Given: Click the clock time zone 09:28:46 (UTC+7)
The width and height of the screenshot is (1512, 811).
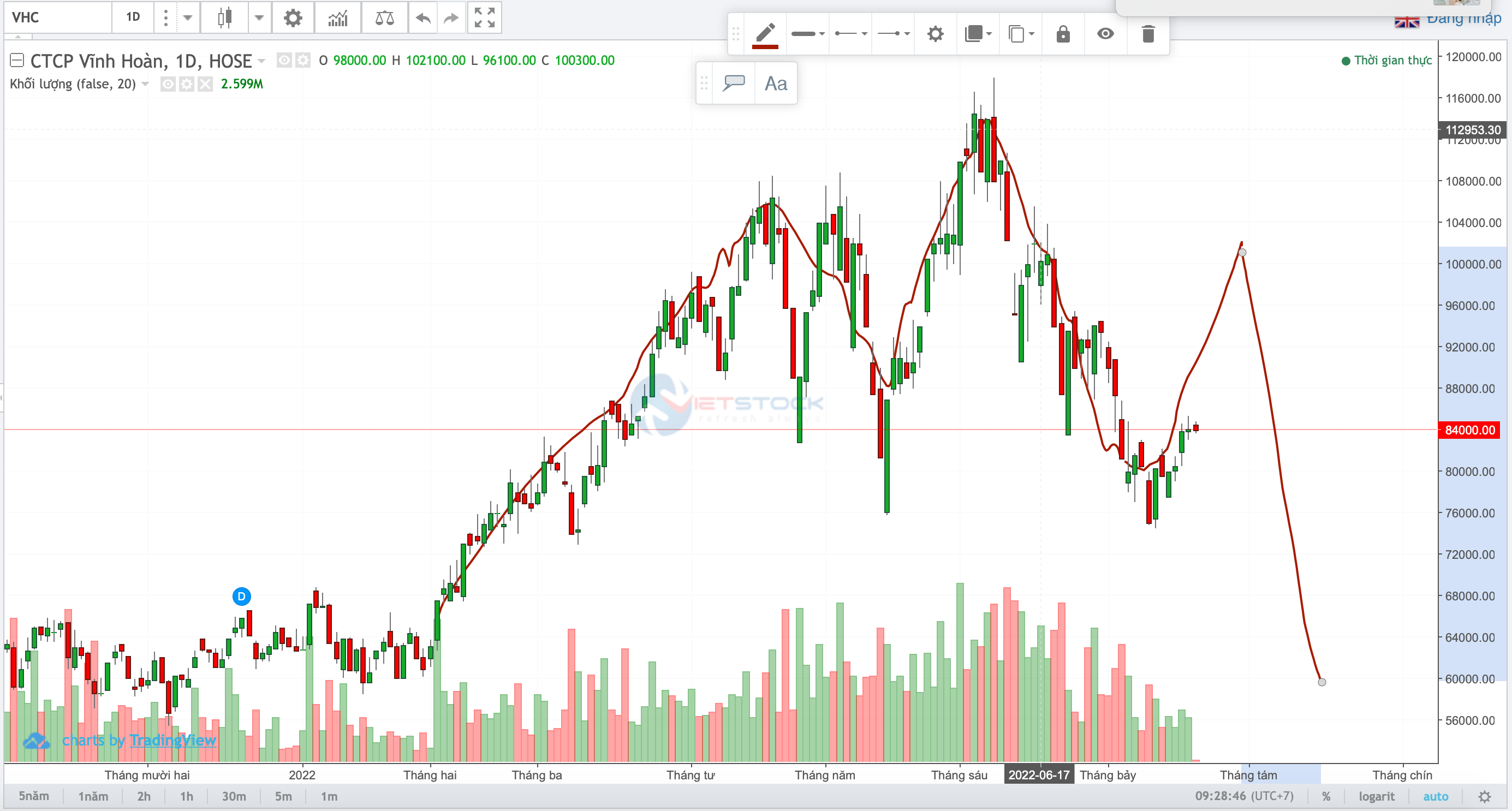Looking at the screenshot, I should tap(1245, 796).
